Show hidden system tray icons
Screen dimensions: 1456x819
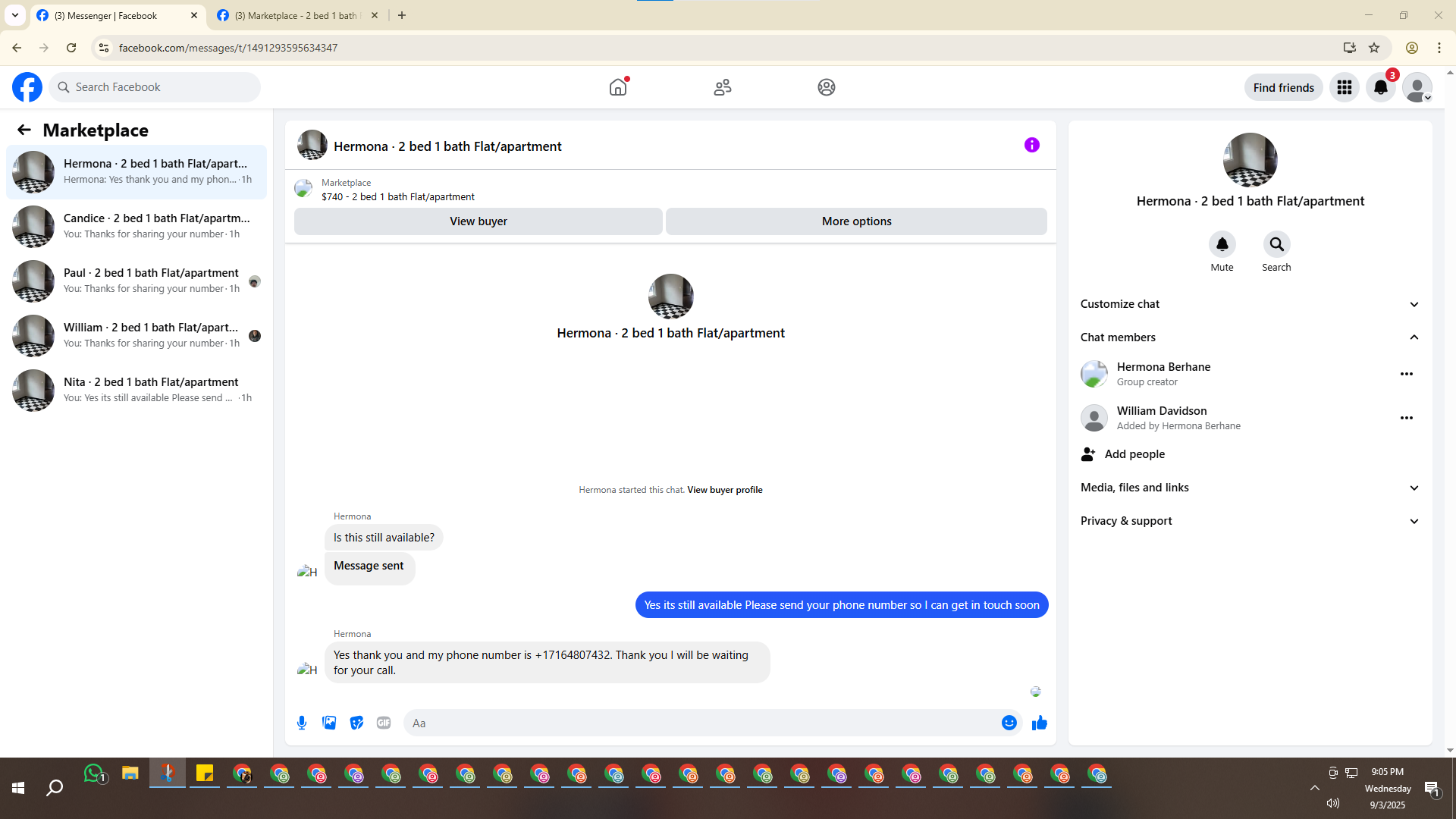(x=1315, y=789)
